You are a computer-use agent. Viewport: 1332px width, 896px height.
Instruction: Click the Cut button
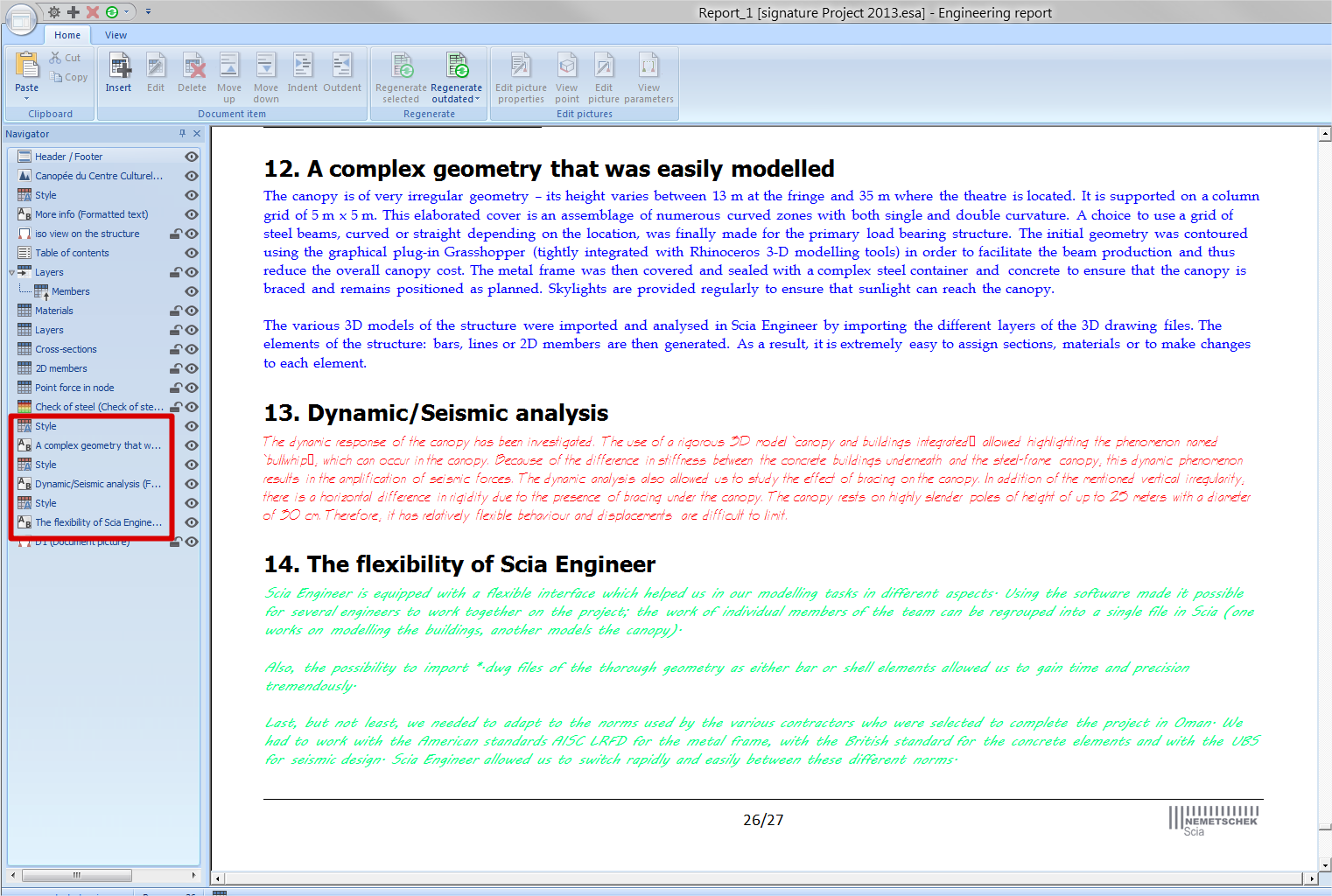pyautogui.click(x=66, y=58)
